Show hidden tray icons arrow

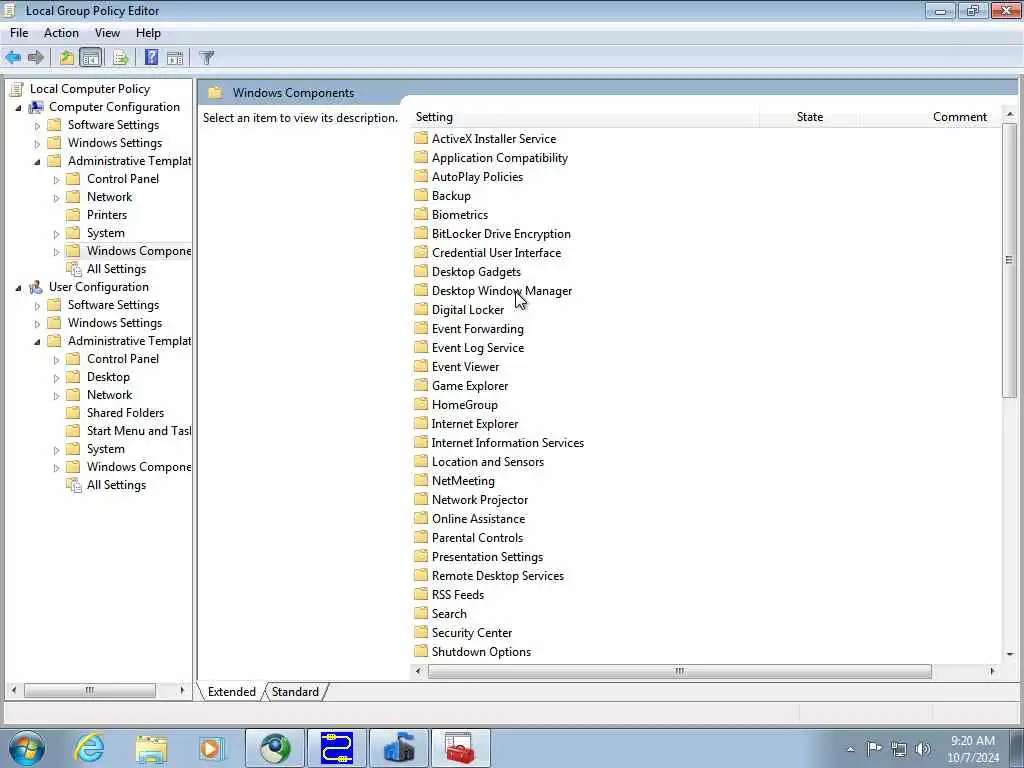pyautogui.click(x=850, y=750)
